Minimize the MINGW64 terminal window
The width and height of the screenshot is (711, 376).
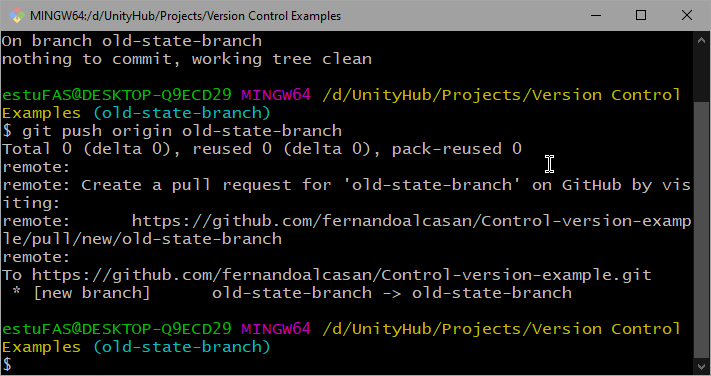596,15
